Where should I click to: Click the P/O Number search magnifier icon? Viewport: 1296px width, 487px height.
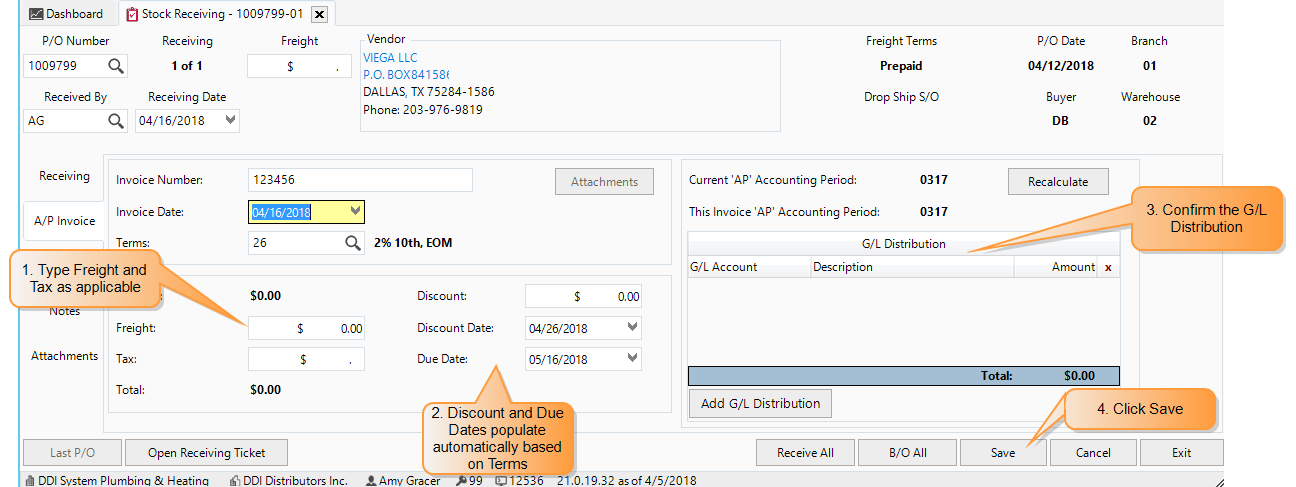click(116, 66)
